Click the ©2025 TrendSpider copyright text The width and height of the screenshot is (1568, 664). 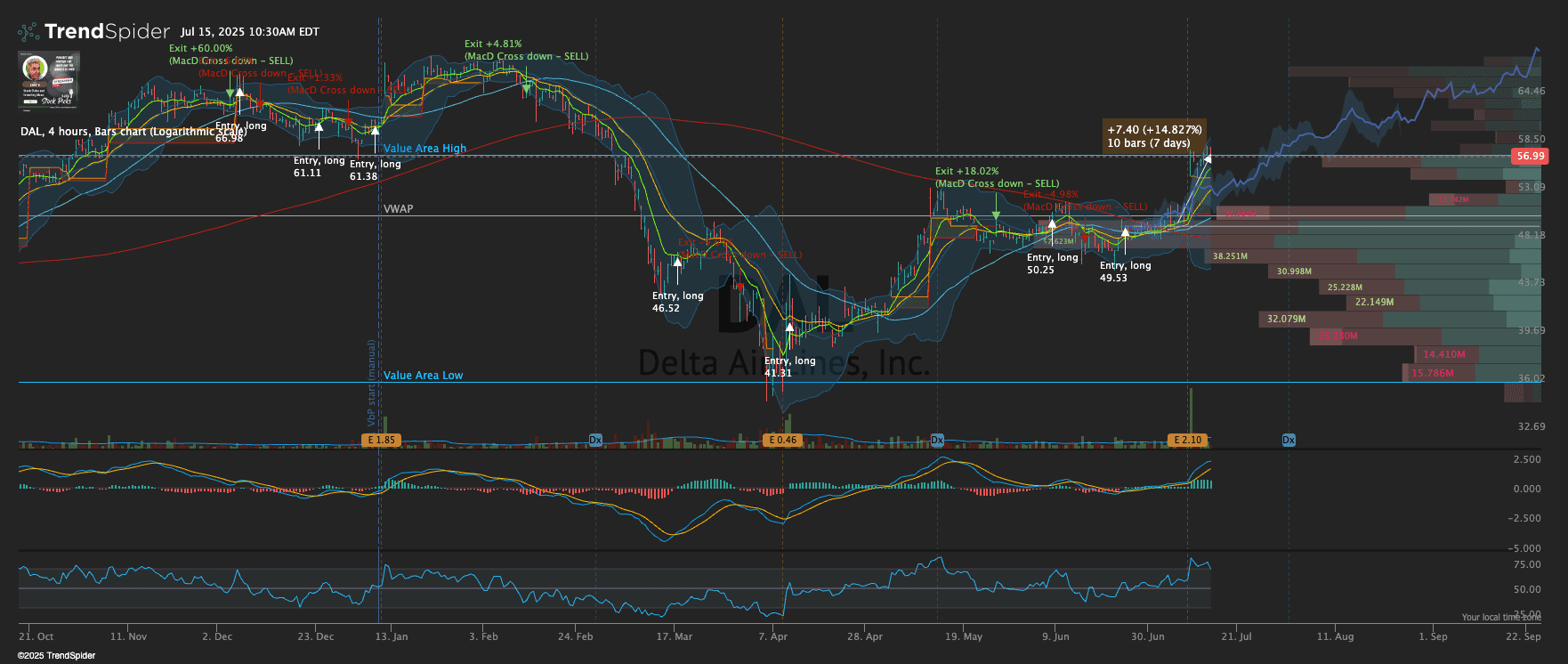click(57, 656)
